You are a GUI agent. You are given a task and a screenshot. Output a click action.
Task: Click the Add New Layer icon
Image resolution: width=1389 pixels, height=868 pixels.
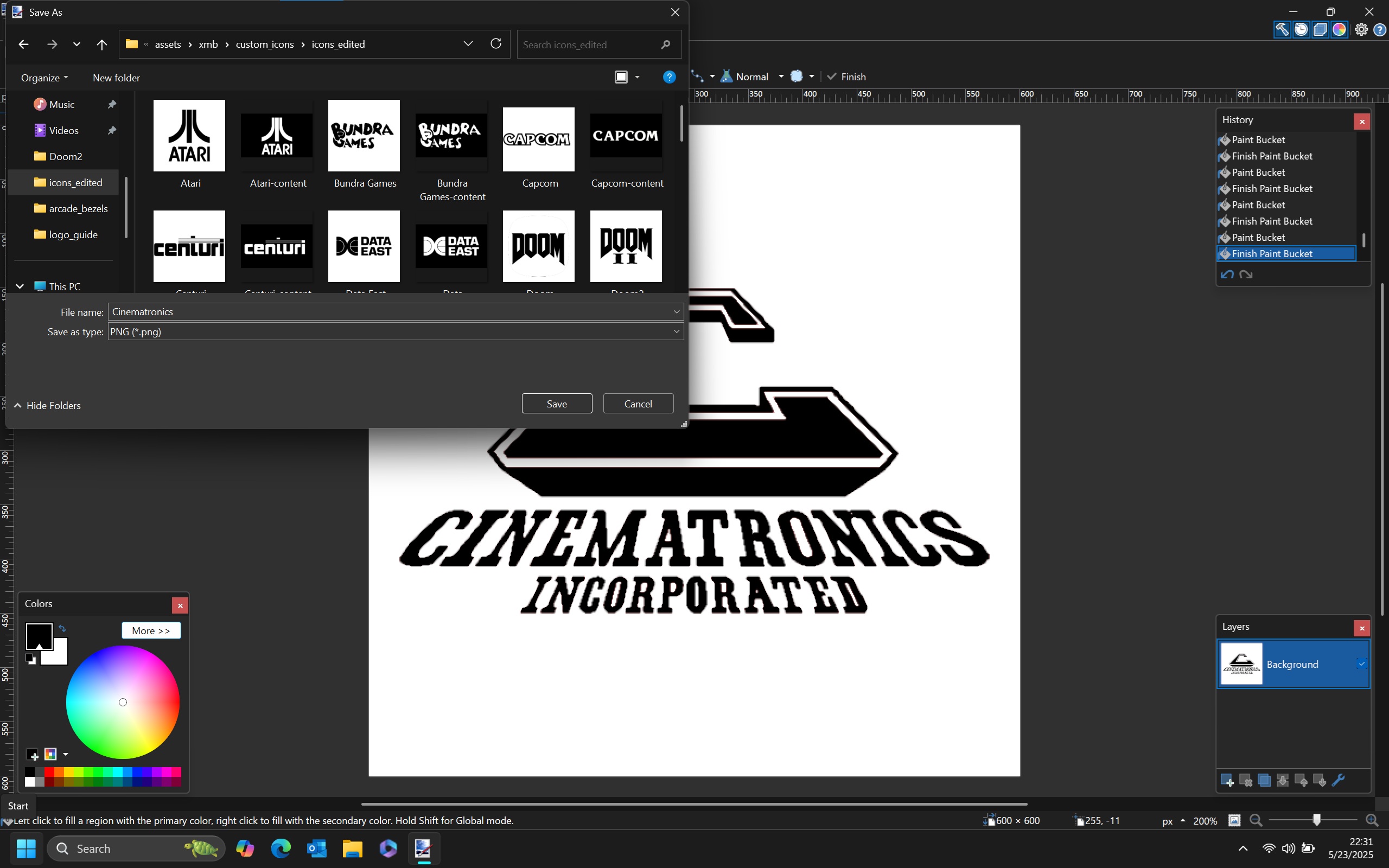[1227, 780]
